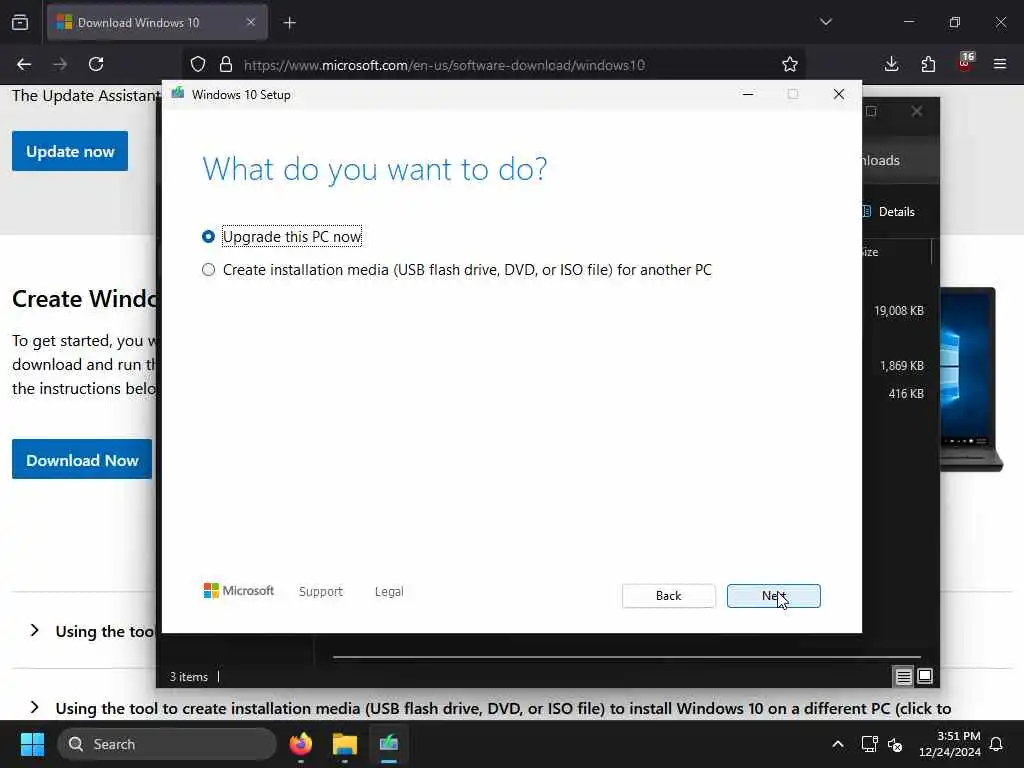Screen dimensions: 1024x768
Task: Restore down the Firefox window
Action: 955,22
